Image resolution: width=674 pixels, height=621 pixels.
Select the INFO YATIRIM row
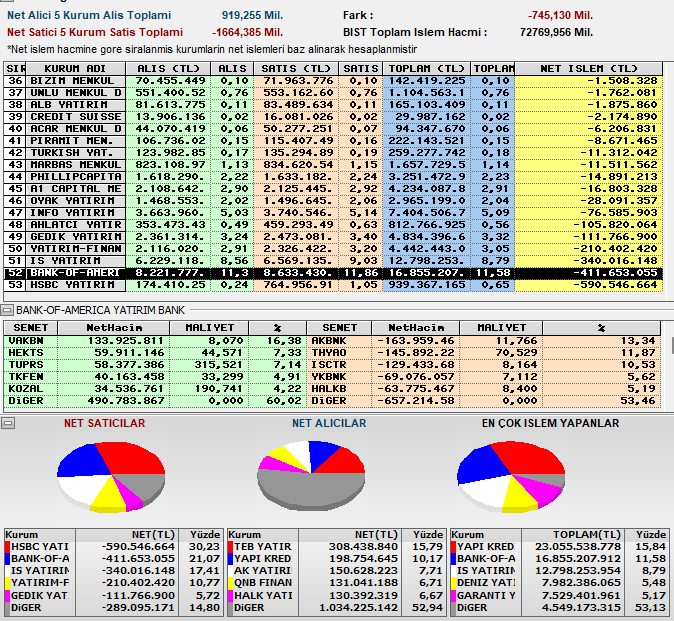coord(333,213)
